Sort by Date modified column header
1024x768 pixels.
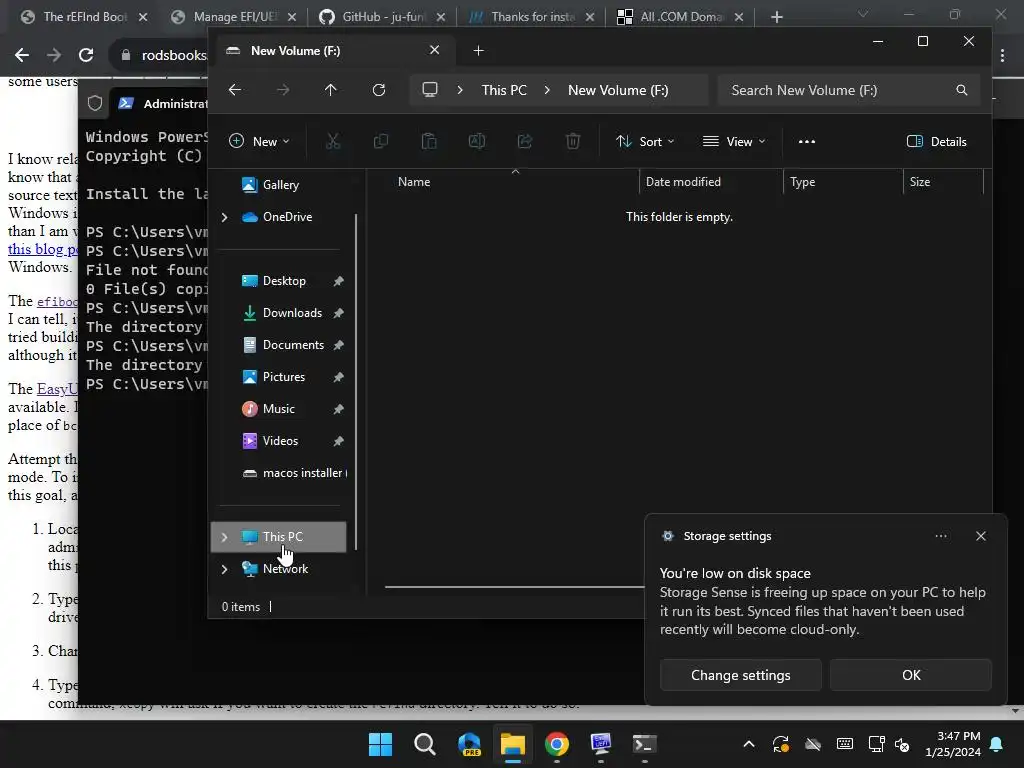click(x=683, y=182)
